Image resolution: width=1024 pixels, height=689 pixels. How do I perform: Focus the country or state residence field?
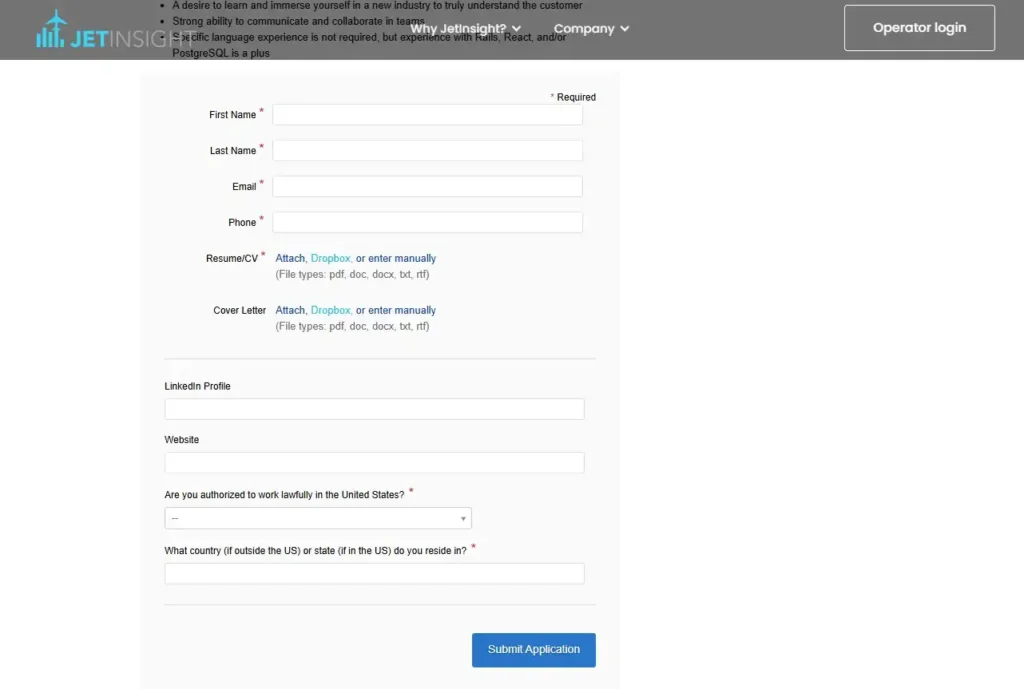tap(374, 573)
